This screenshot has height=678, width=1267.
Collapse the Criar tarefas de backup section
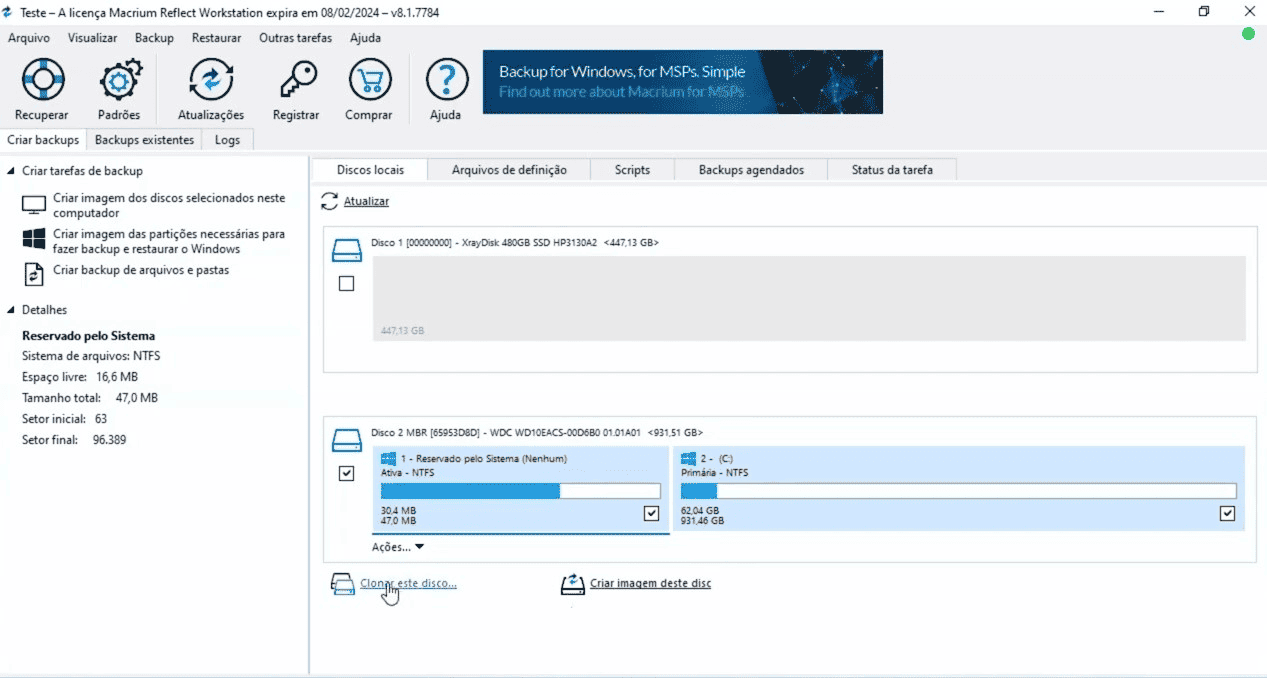click(11, 171)
